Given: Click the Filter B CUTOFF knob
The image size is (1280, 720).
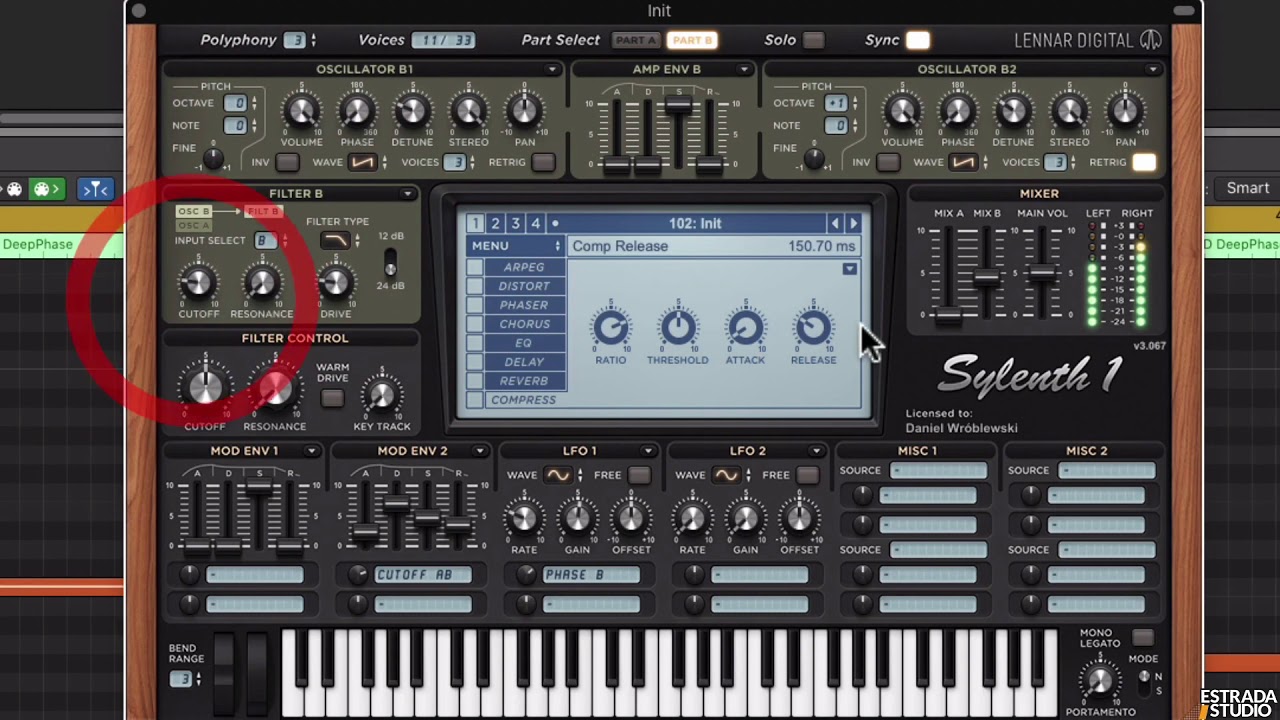Looking at the screenshot, I should tap(198, 283).
